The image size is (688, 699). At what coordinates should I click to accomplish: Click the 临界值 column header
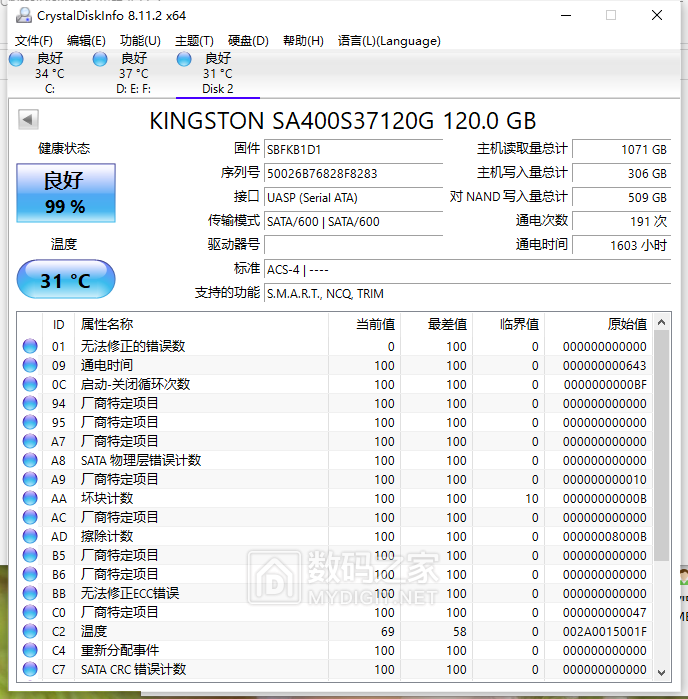[x=508, y=324]
